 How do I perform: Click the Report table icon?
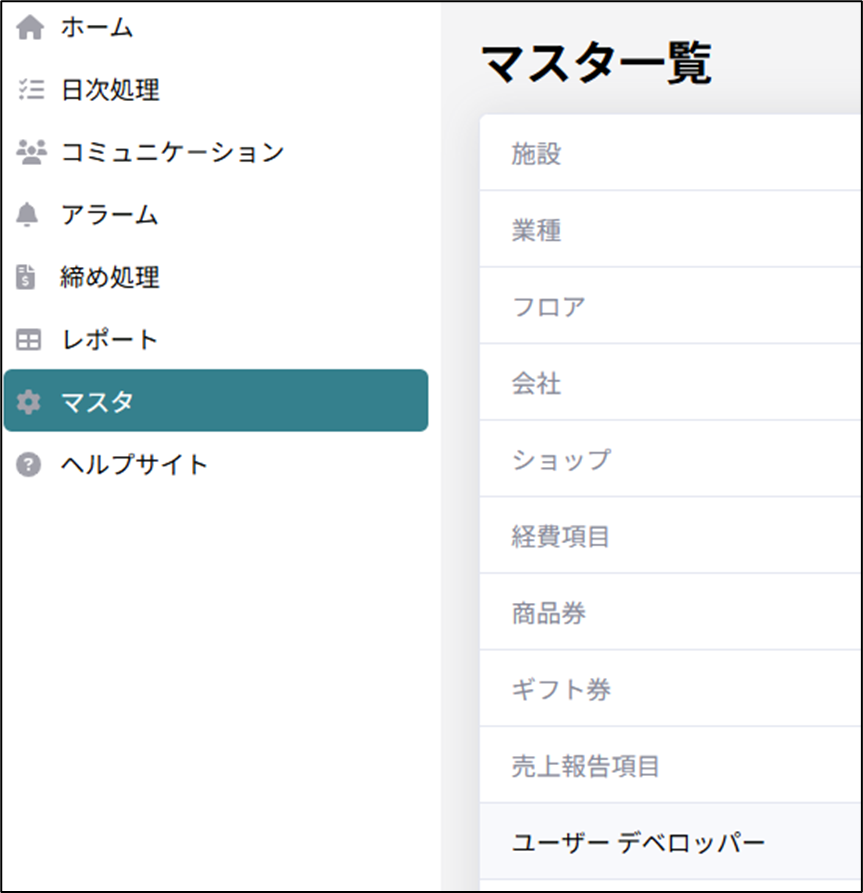[30, 340]
